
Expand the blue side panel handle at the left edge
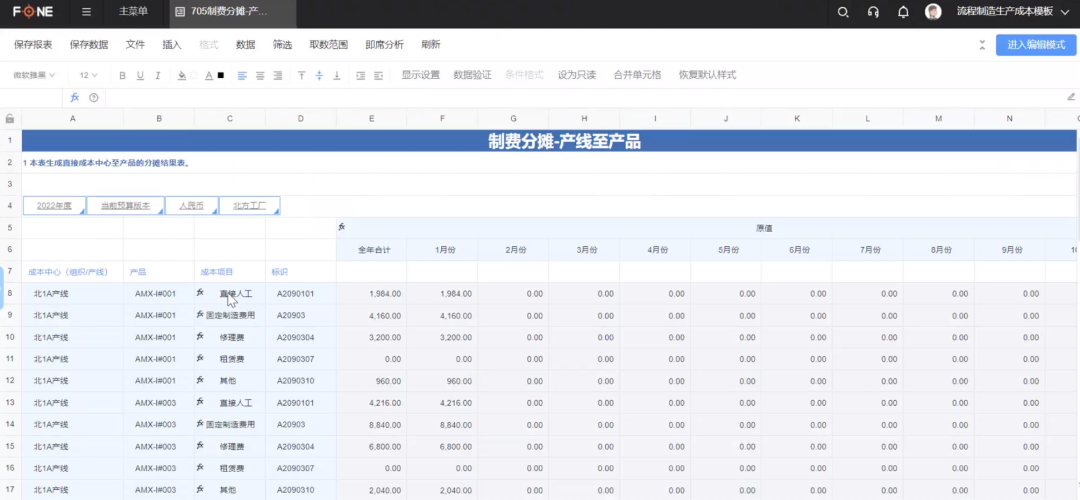click(2, 287)
